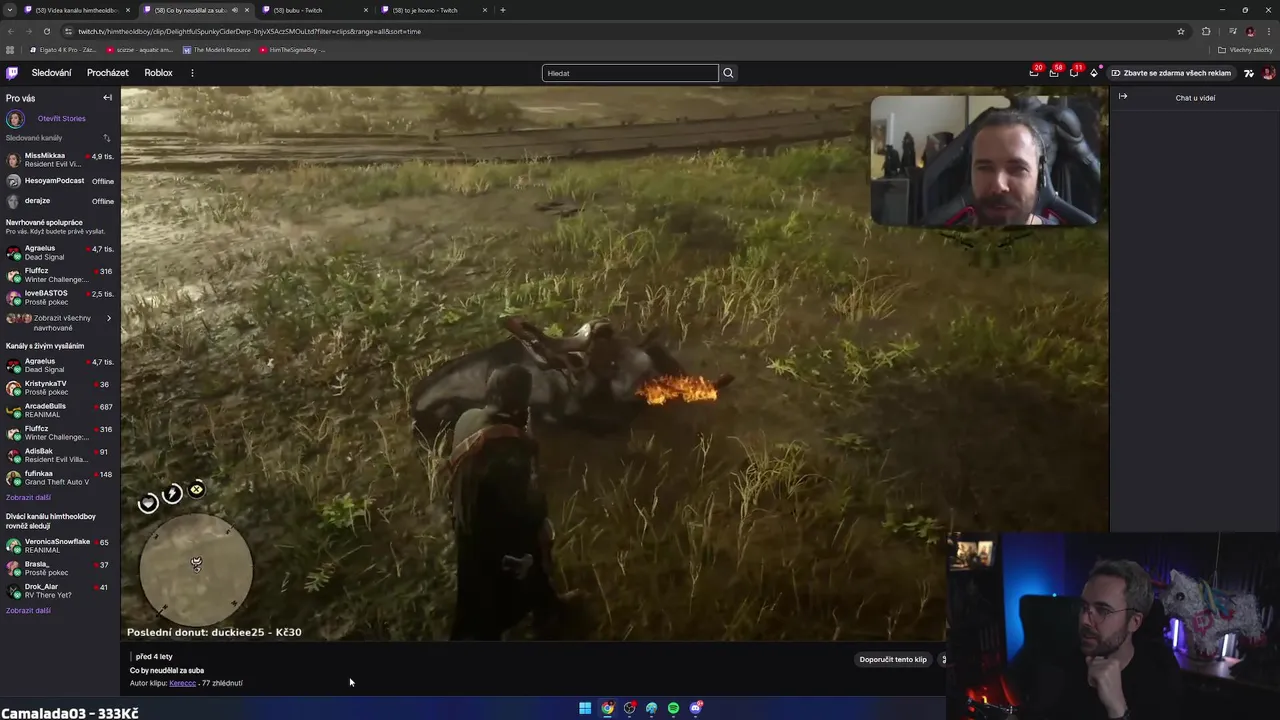Viewport: 1280px width, 720px height.
Task: Open Discord from the taskbar
Action: coord(696,708)
